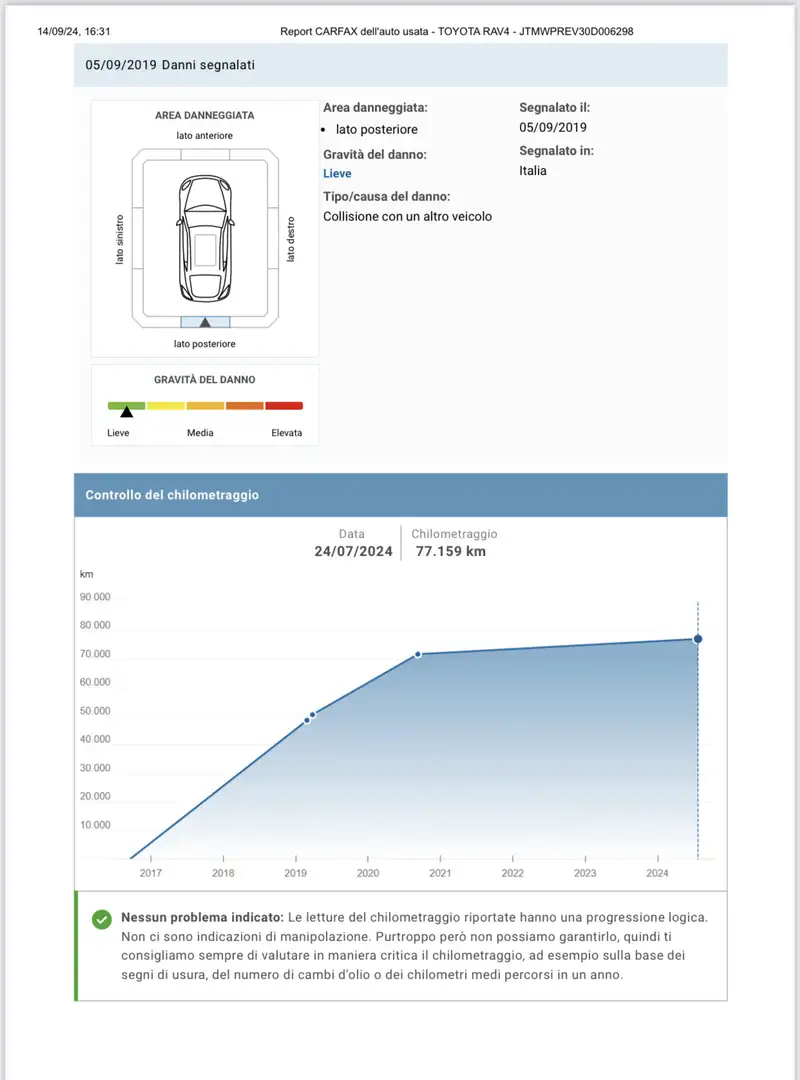Select the right-side zone of the damage diagram
The height and width of the screenshot is (1080, 800).
coord(273,238)
